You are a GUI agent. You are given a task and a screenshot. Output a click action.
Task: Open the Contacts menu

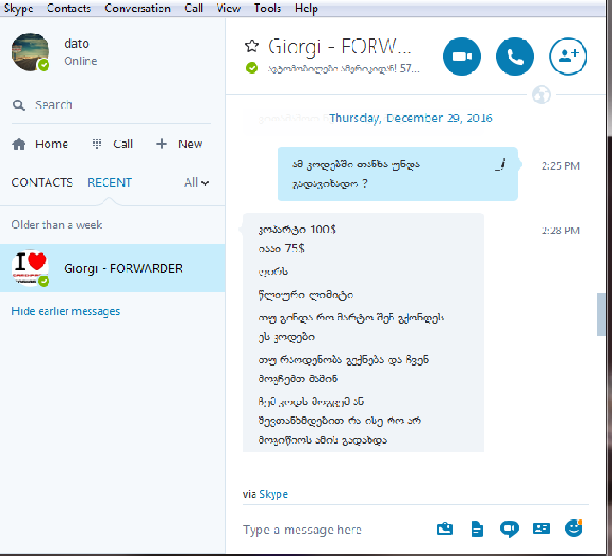(69, 8)
